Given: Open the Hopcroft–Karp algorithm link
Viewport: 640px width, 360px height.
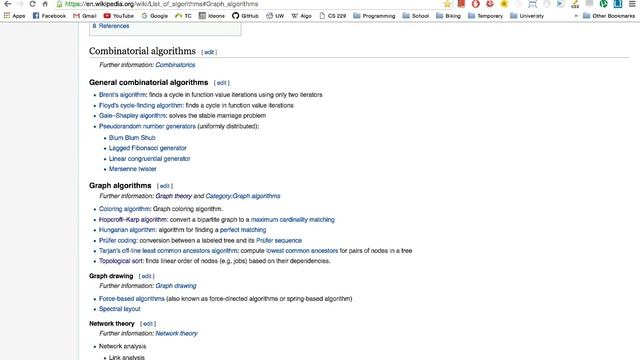Looking at the screenshot, I should coord(133,220).
